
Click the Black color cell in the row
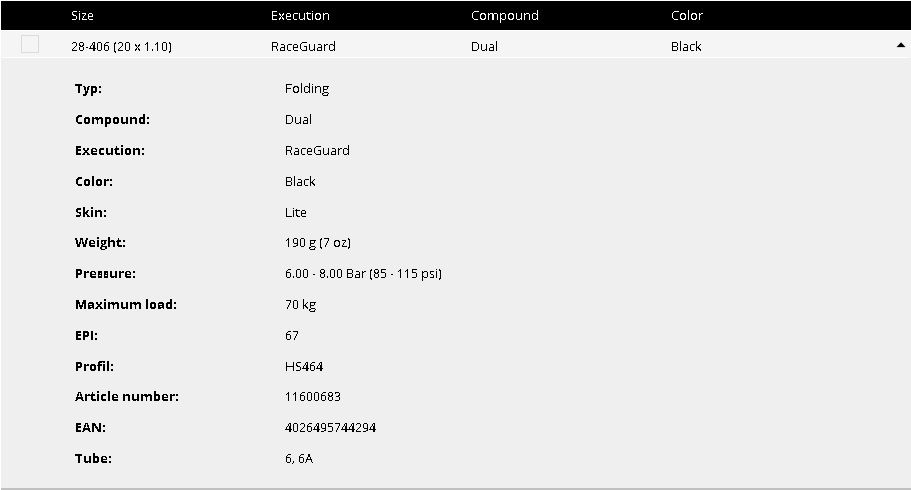pyautogui.click(x=686, y=47)
